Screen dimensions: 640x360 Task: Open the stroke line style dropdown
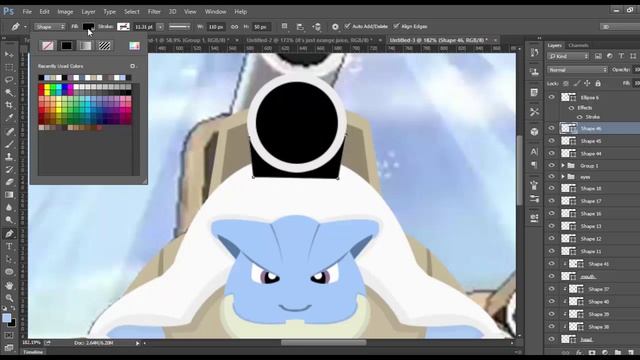tap(180, 27)
